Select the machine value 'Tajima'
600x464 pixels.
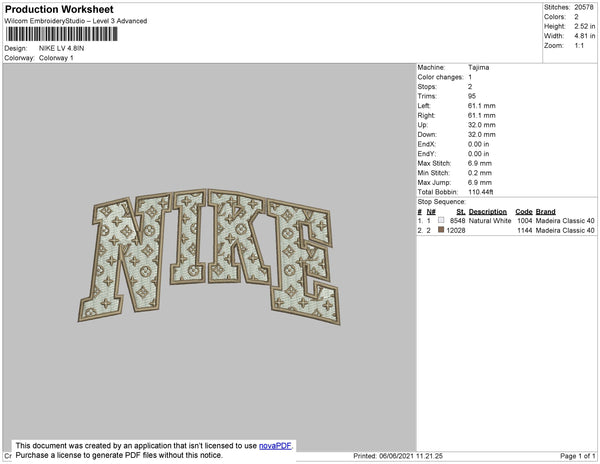[478, 67]
